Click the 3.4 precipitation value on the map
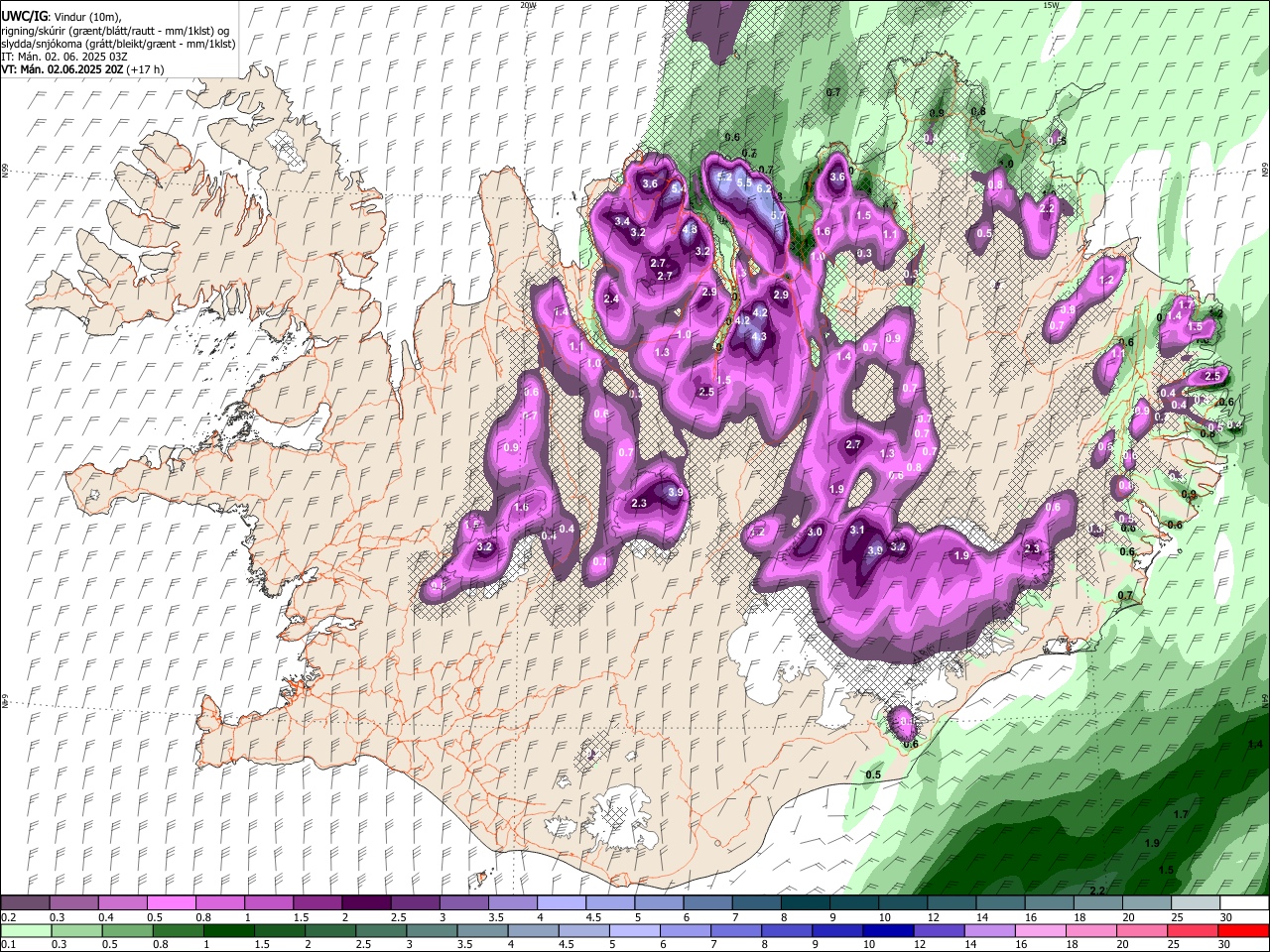 pos(622,220)
